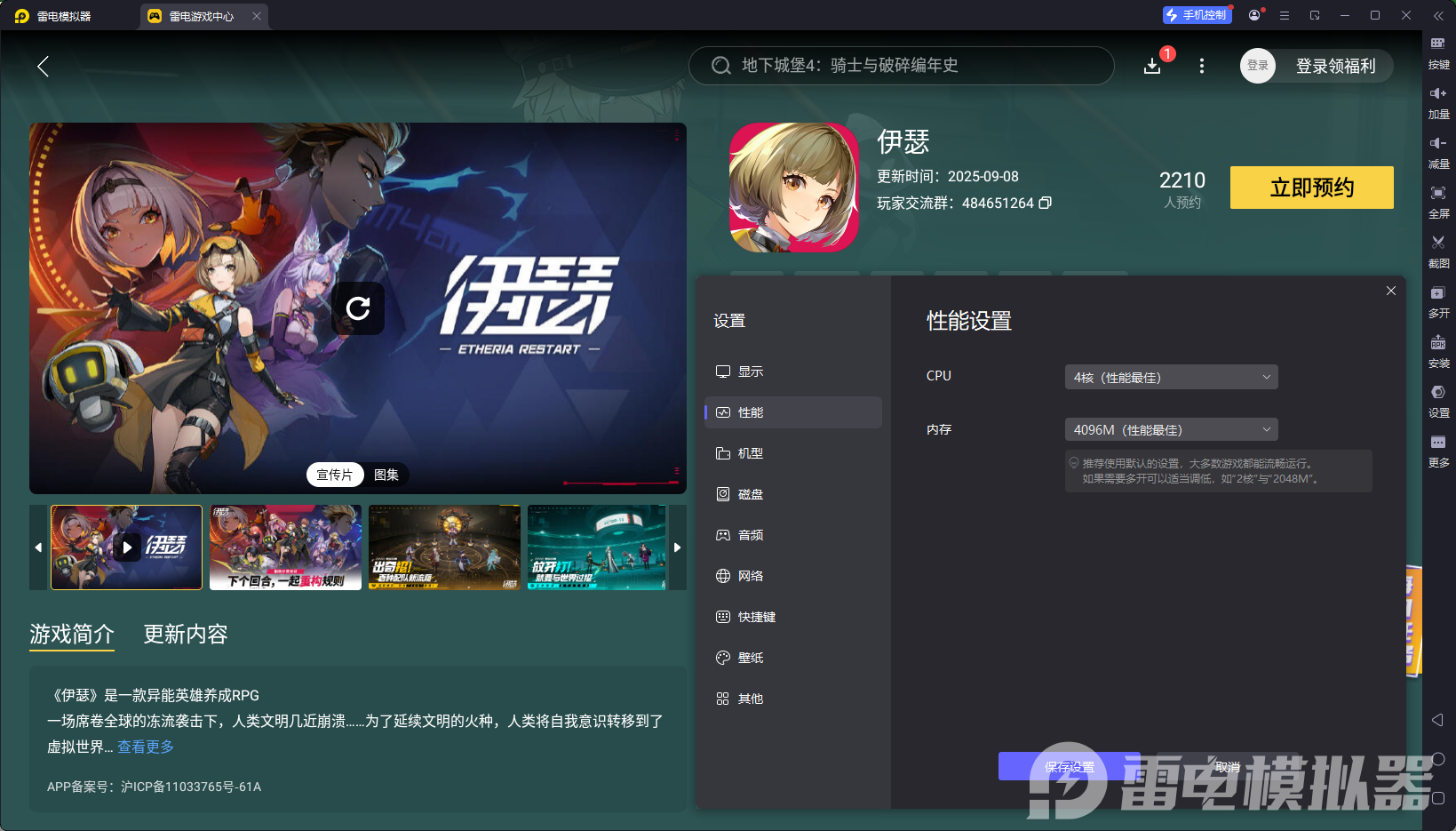The image size is (1456, 831).
Task: Select 性能 settings category
Action: (793, 412)
